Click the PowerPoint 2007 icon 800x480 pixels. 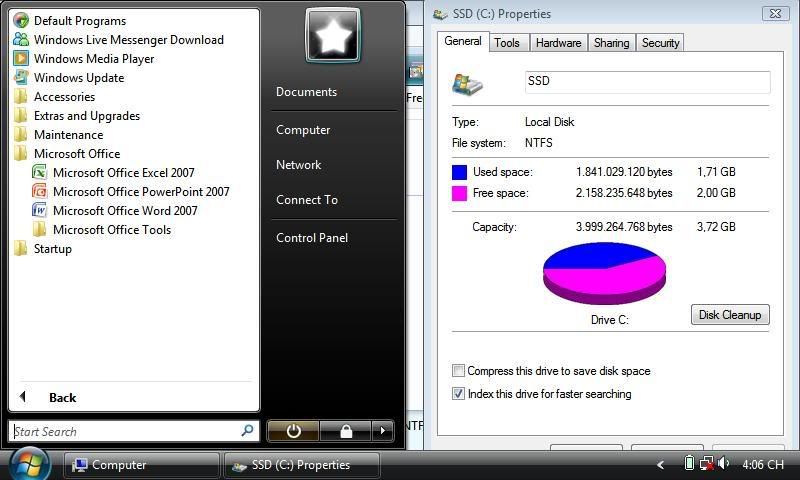coord(40,192)
